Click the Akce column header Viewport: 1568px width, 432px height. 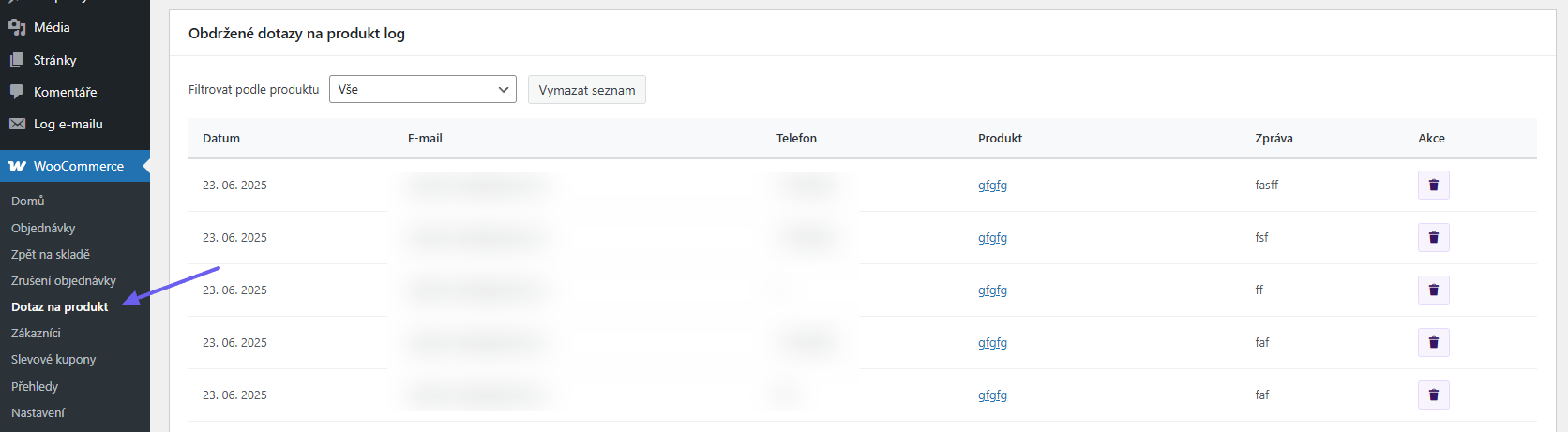[1431, 138]
